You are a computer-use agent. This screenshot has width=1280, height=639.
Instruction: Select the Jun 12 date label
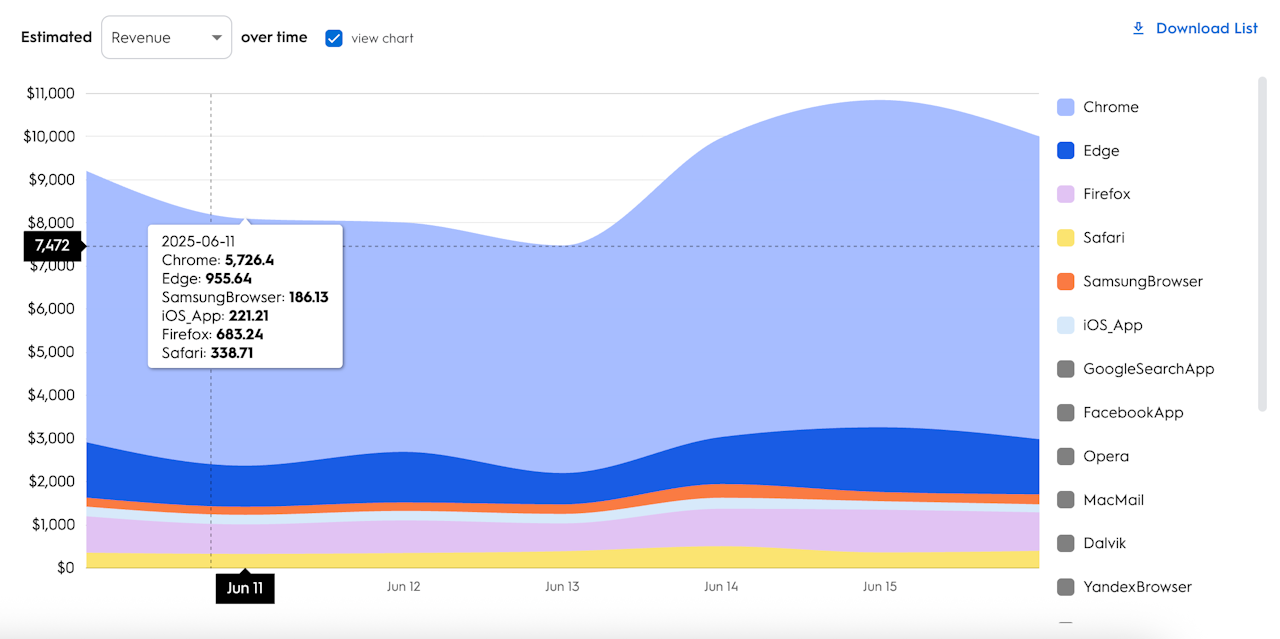click(403, 587)
